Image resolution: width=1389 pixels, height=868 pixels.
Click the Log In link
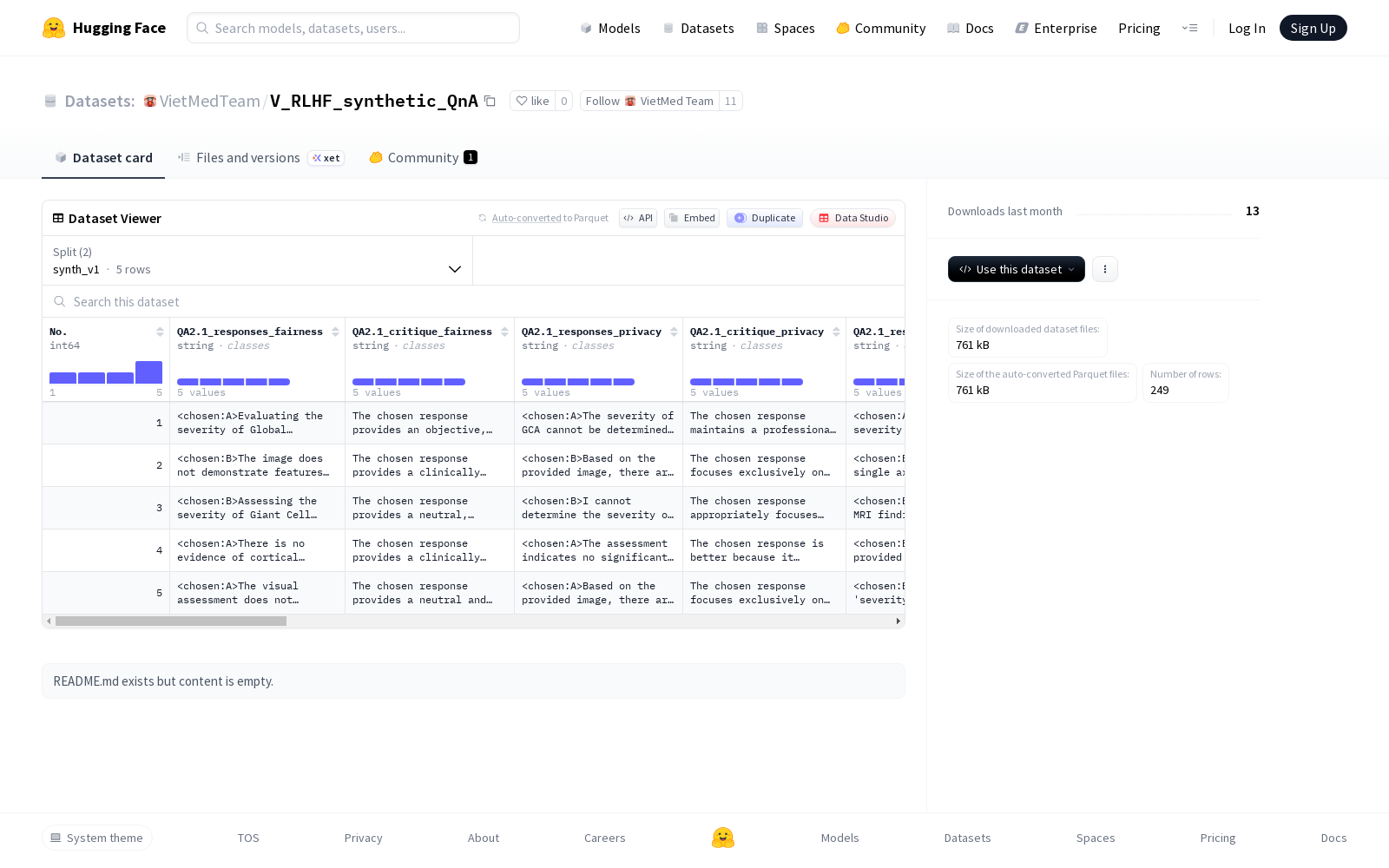coord(1247,28)
